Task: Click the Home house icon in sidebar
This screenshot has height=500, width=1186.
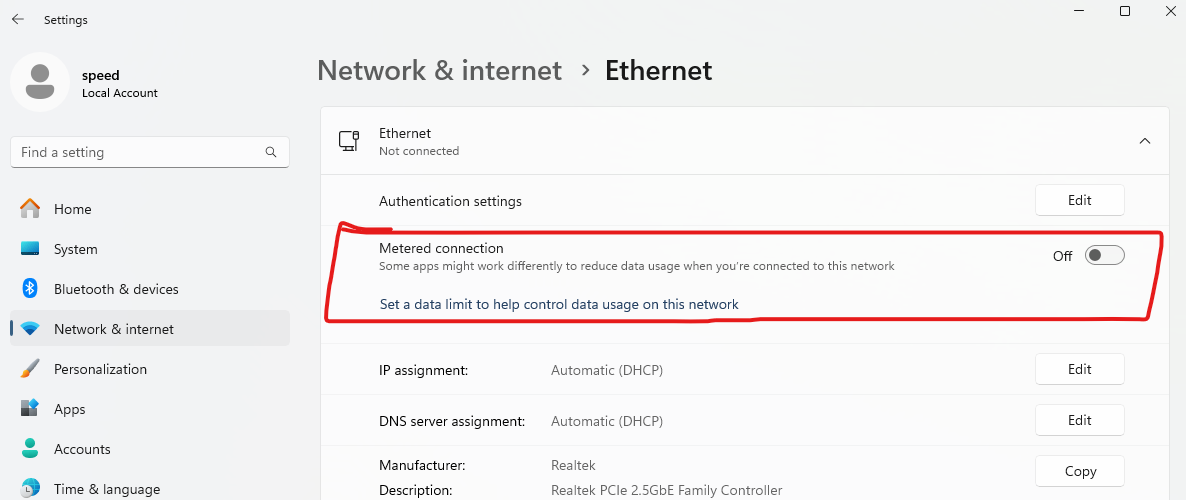Action: [30, 209]
